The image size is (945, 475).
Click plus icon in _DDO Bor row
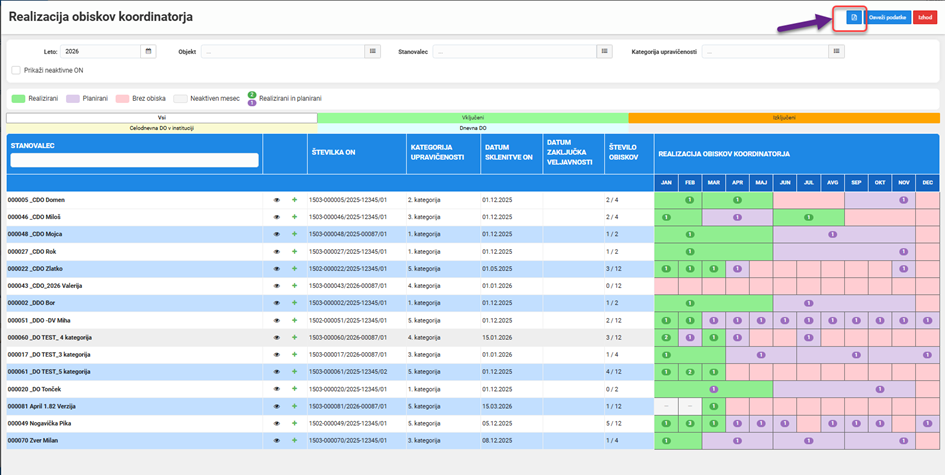pyautogui.click(x=295, y=303)
